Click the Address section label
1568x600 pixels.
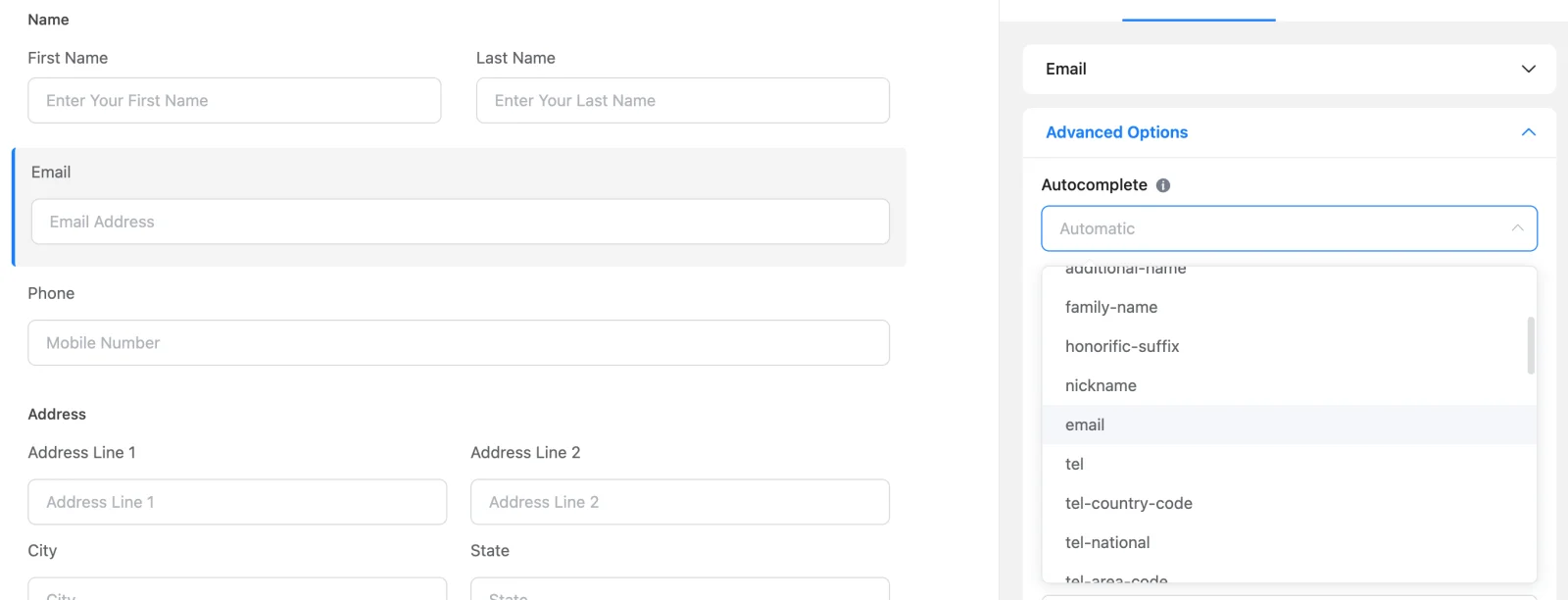pyautogui.click(x=57, y=415)
